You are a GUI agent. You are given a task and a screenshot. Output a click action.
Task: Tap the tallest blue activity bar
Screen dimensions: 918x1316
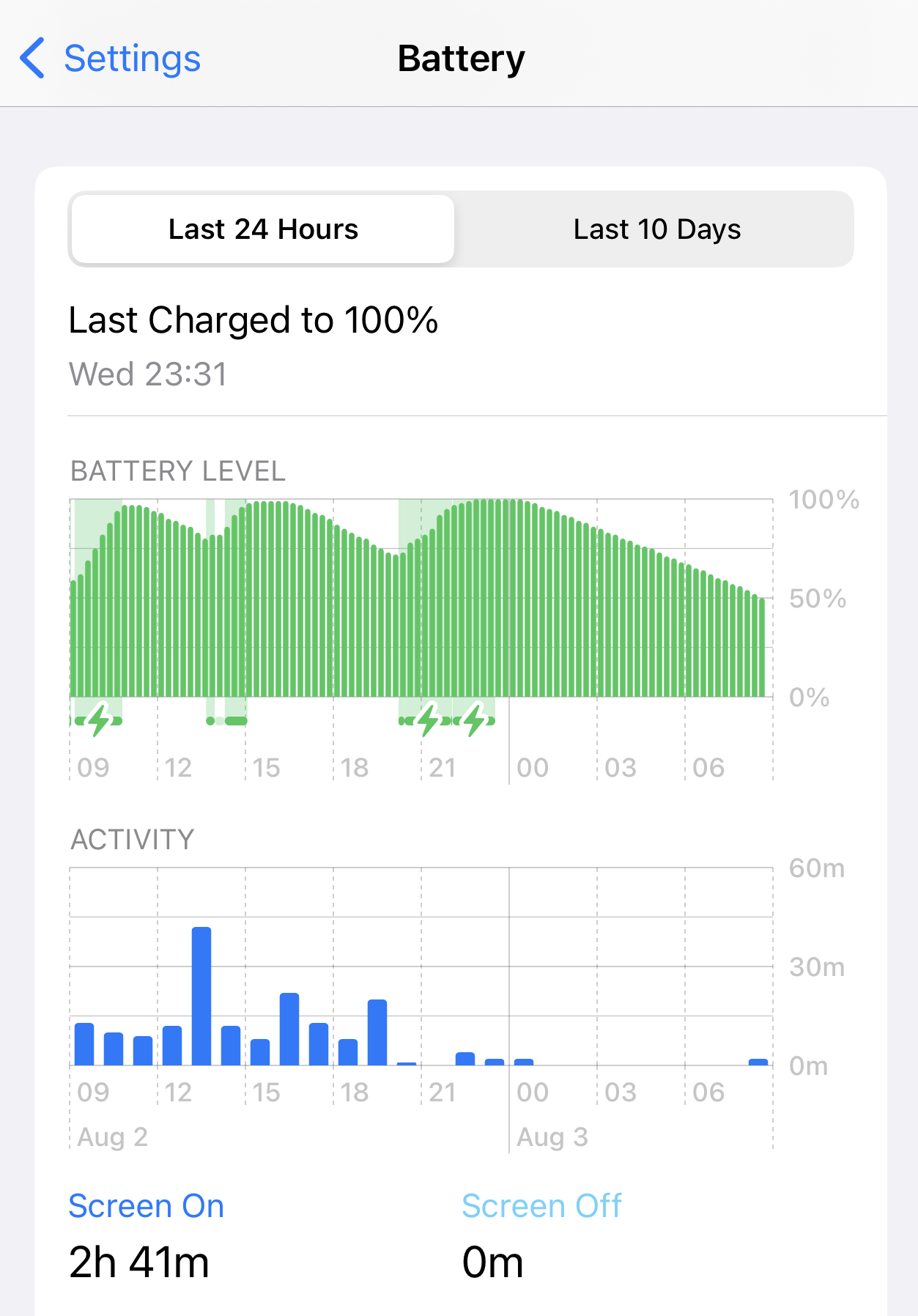click(x=201, y=995)
